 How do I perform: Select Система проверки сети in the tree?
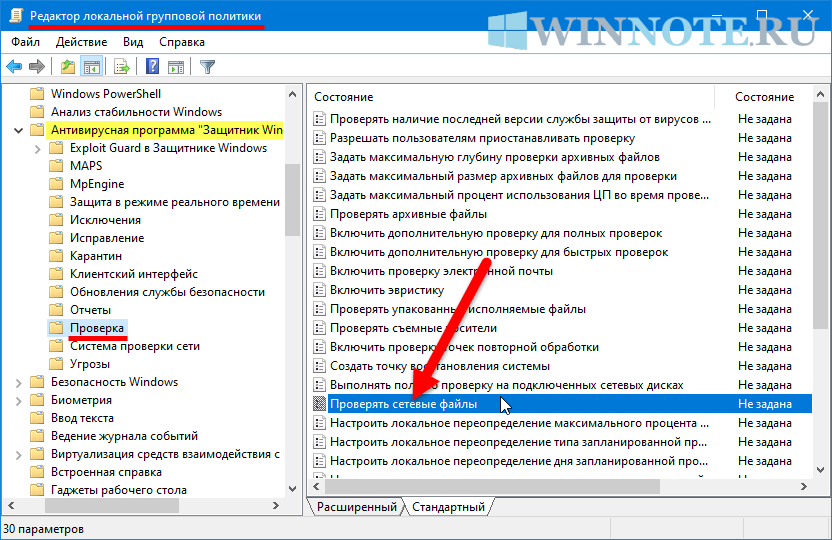click(135, 346)
